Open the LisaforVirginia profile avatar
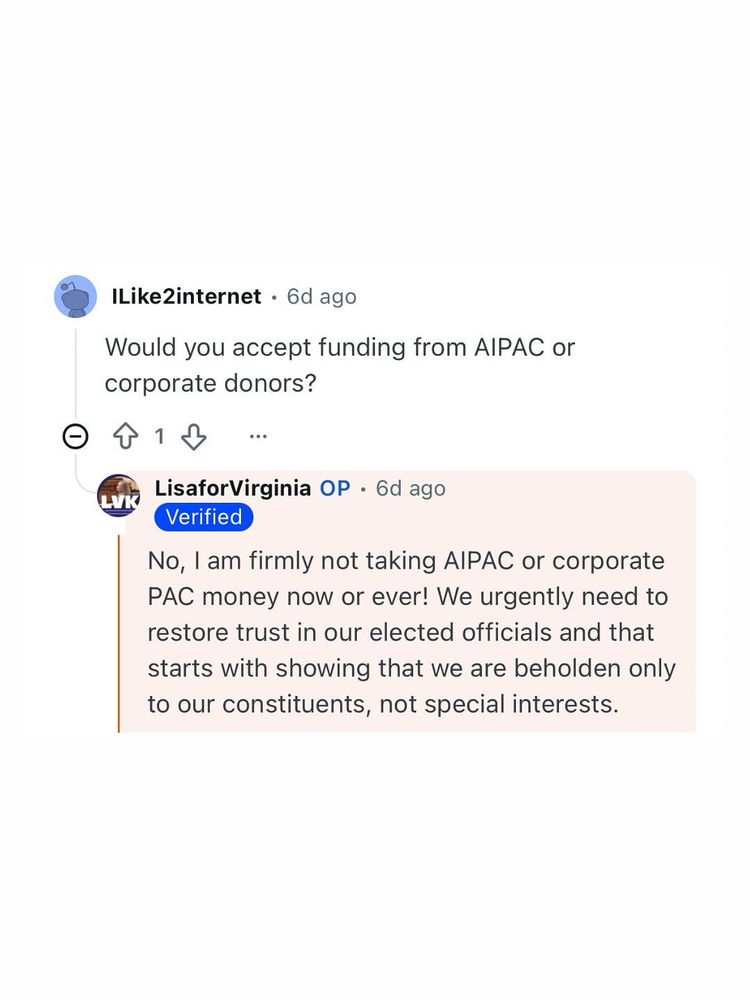750x1000 pixels. click(x=119, y=495)
